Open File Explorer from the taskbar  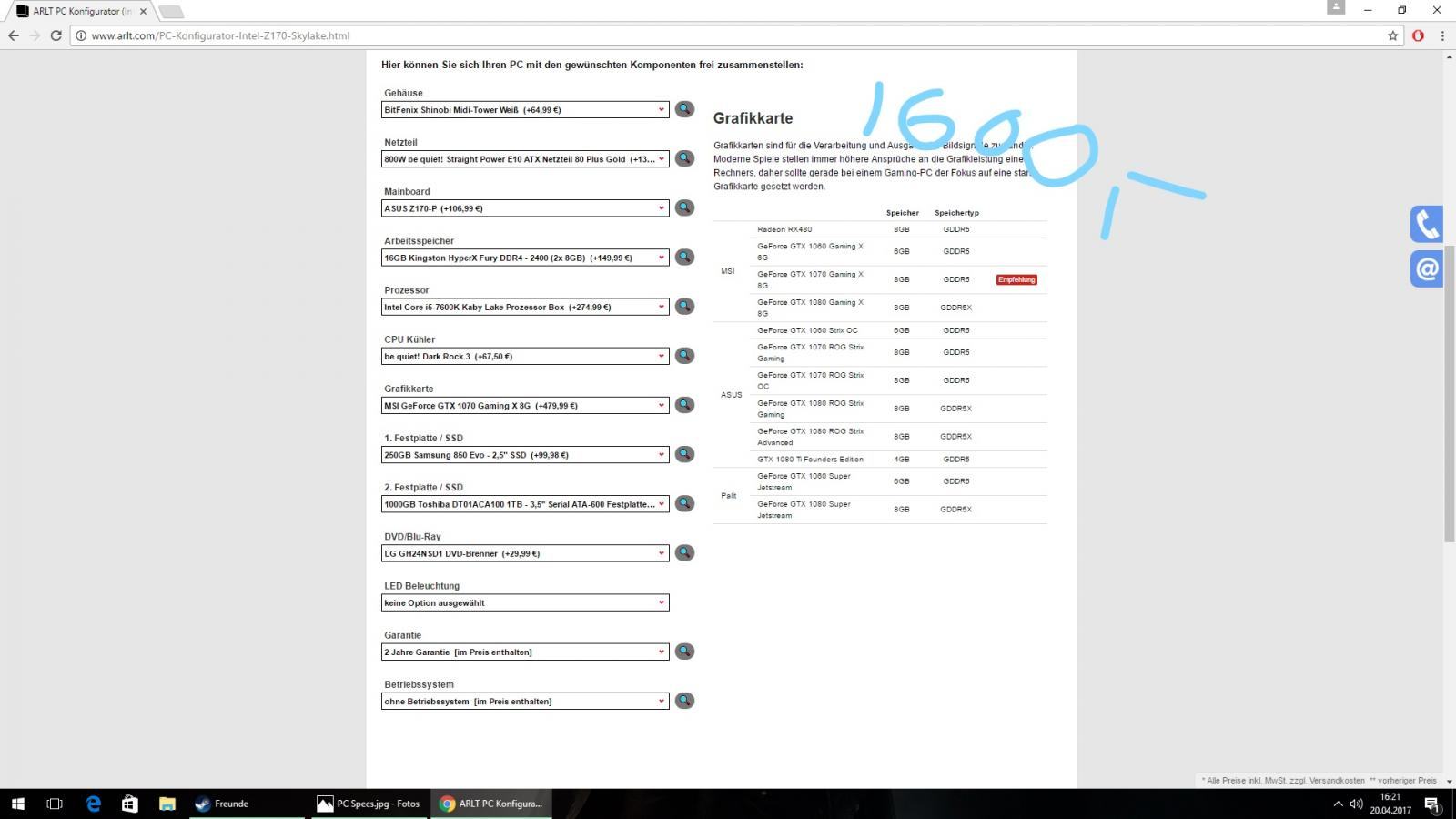(x=167, y=804)
